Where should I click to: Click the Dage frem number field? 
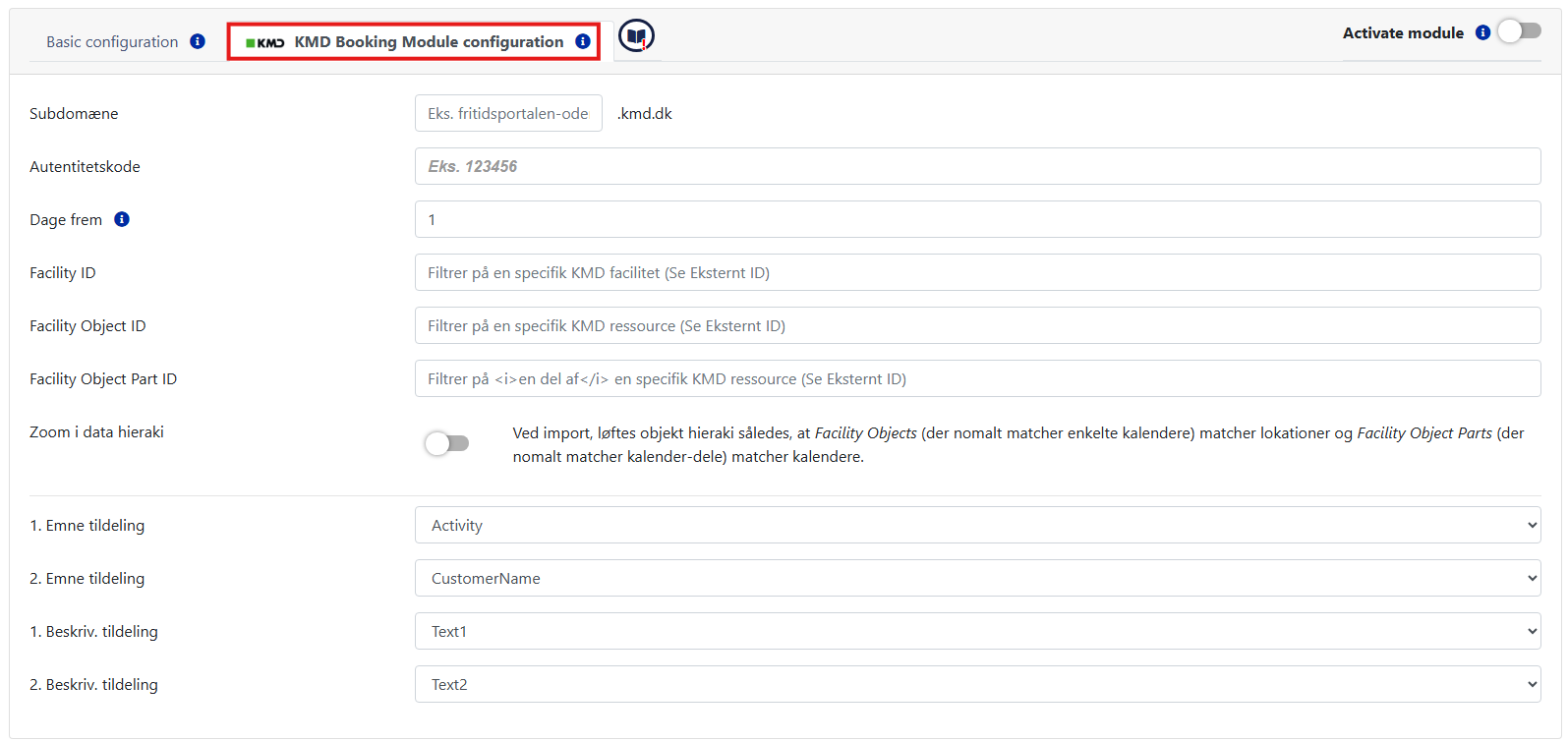pos(977,219)
